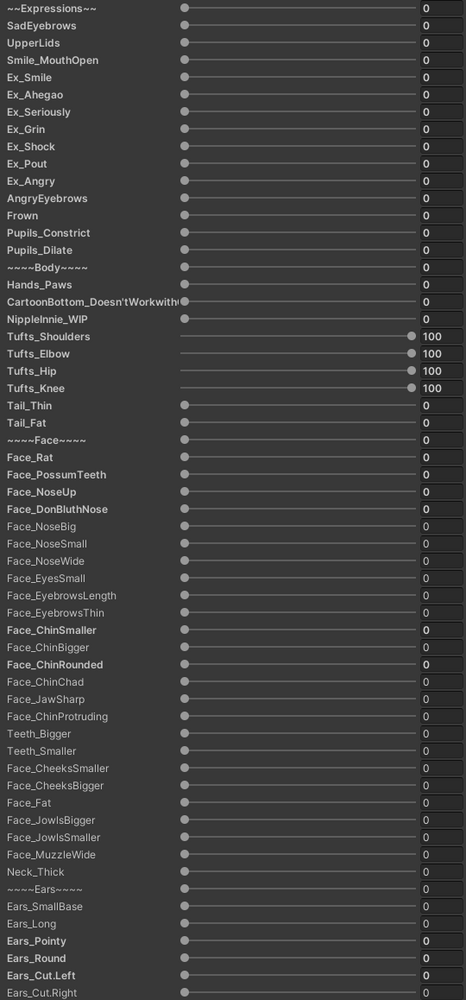Select the Face_Rat value input field
The image size is (466, 1000).
click(x=441, y=457)
